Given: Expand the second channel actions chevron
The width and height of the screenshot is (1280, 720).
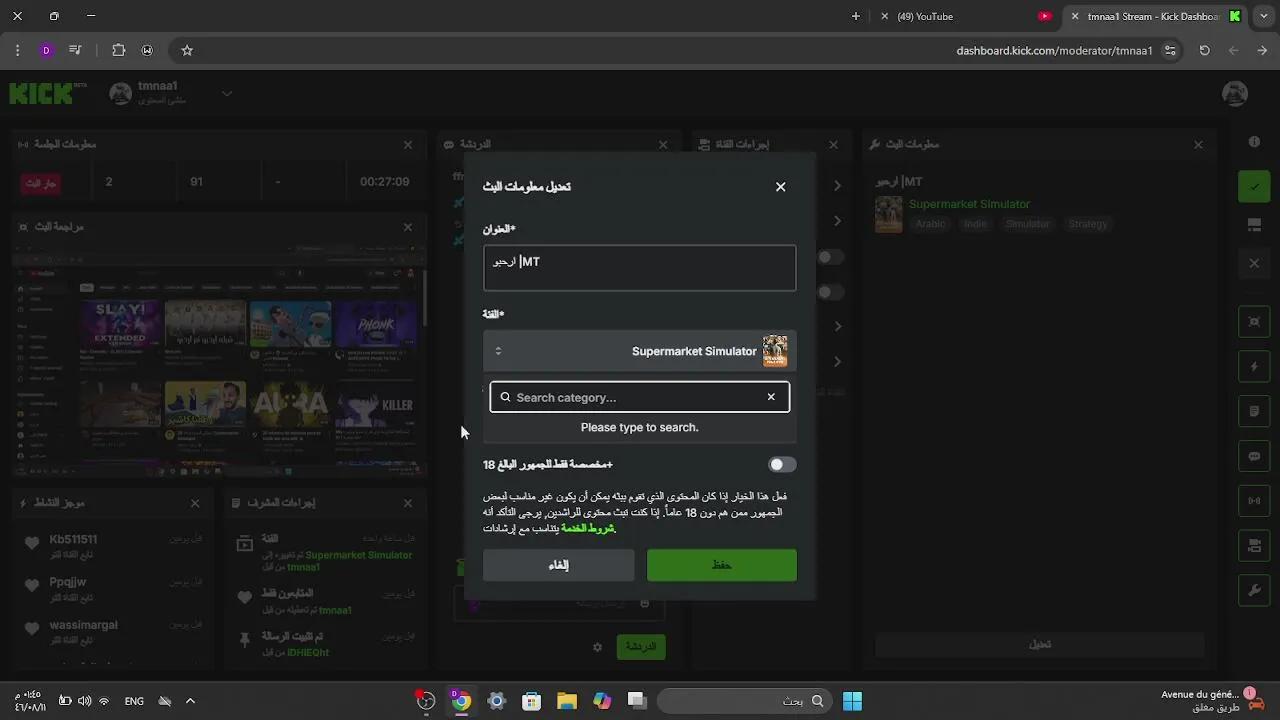Looking at the screenshot, I should [x=837, y=221].
